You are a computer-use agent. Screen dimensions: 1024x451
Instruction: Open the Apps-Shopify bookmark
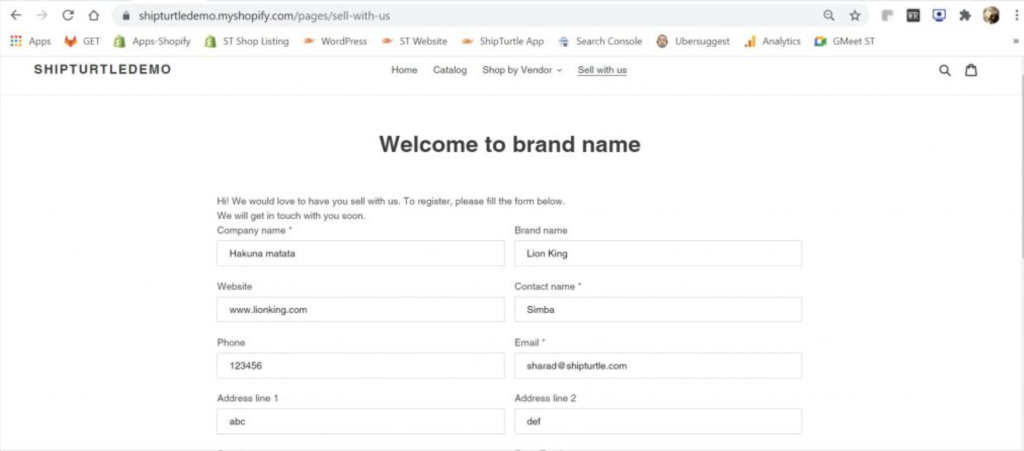(x=152, y=41)
